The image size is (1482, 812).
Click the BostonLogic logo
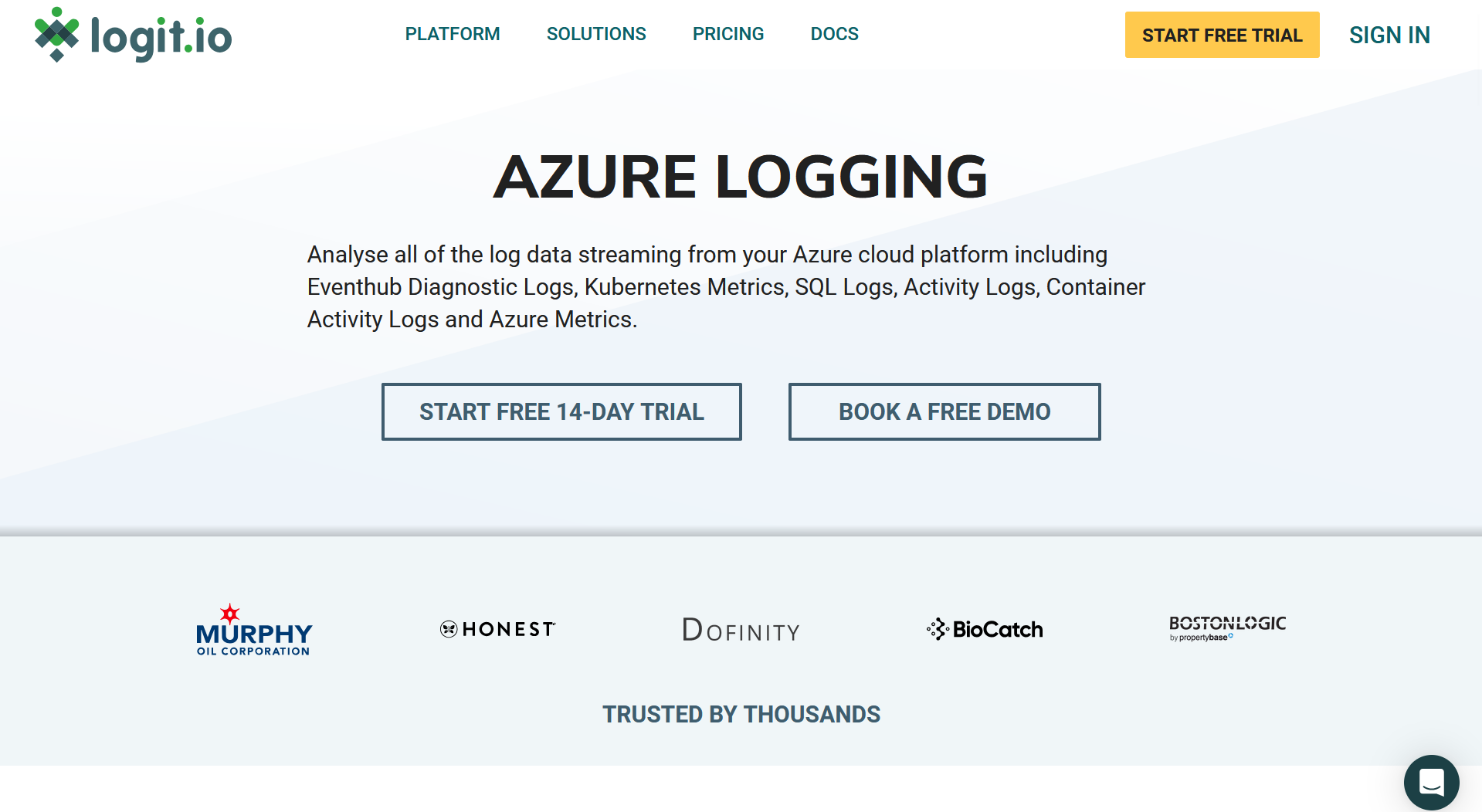click(1227, 628)
